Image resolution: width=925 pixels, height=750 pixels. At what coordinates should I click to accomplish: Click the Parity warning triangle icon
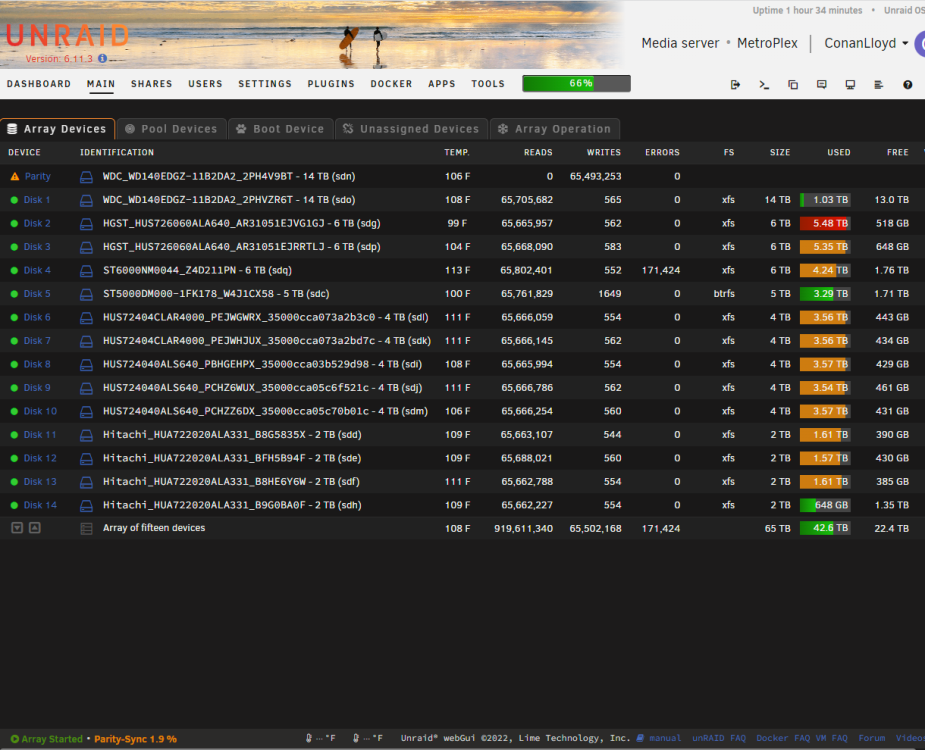(x=15, y=176)
